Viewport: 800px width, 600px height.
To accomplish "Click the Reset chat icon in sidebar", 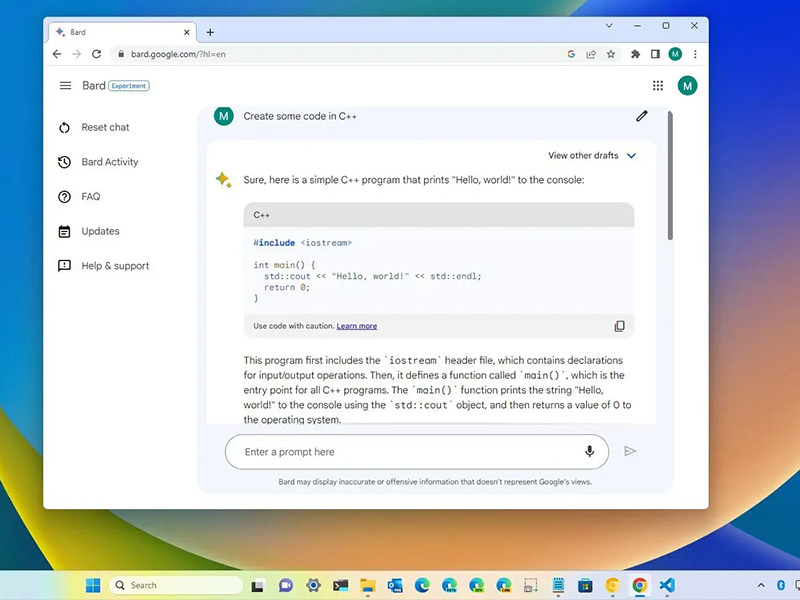I will pos(64,128).
